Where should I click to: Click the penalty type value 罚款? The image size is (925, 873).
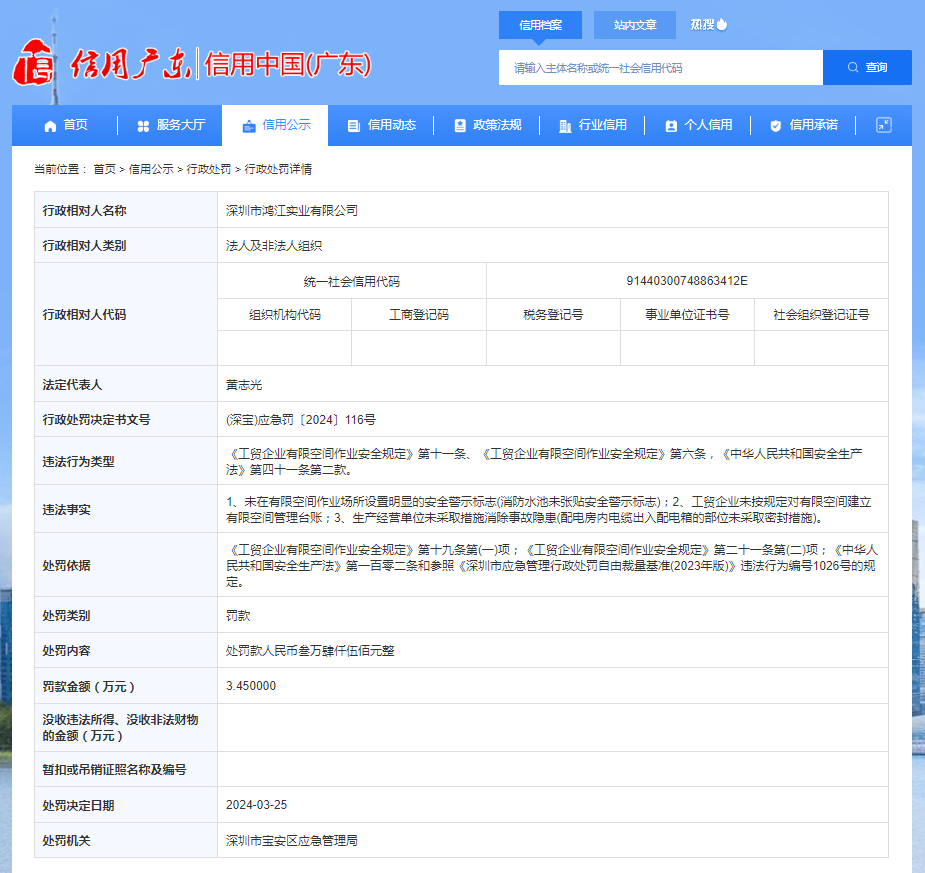238,616
